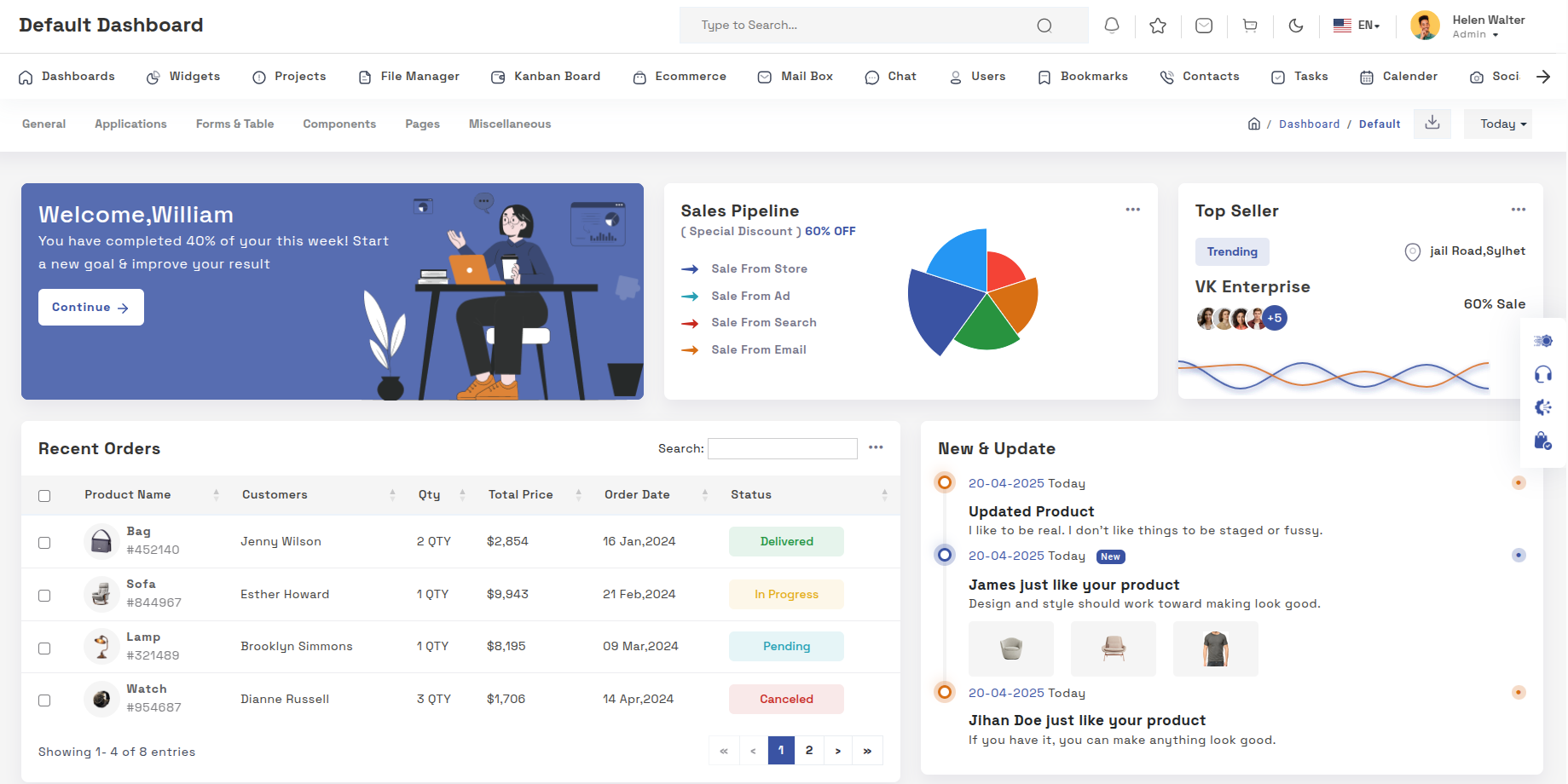Open Top Seller options menu
1568x784 pixels.
[1519, 210]
